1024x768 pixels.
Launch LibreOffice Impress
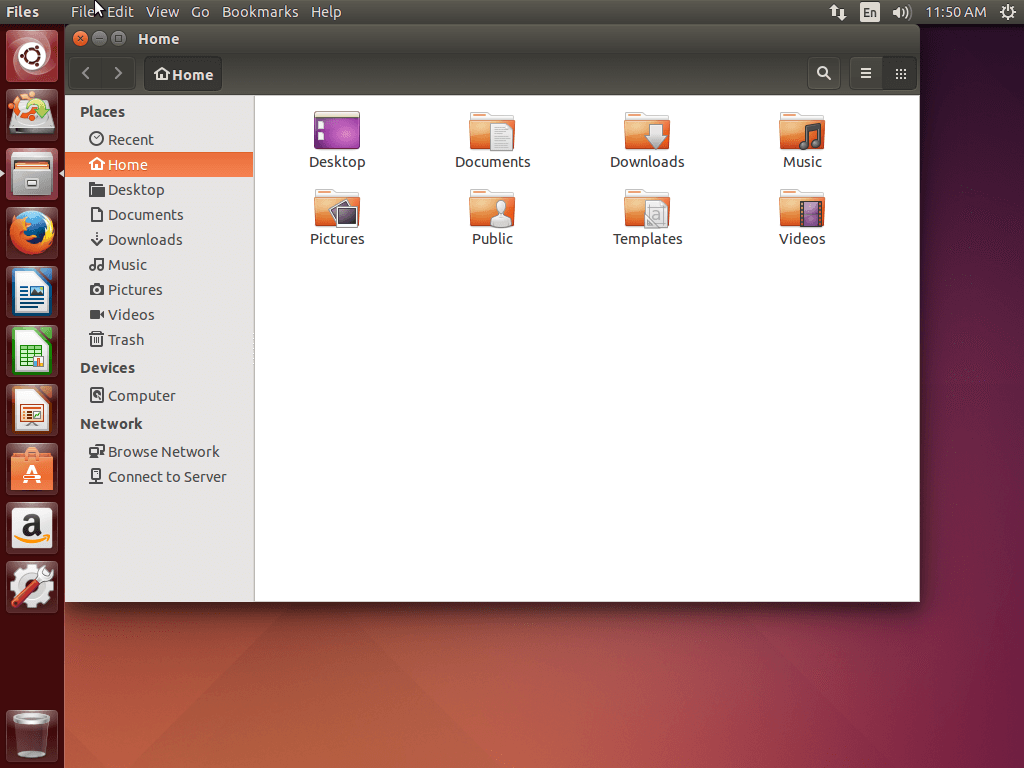(32, 409)
